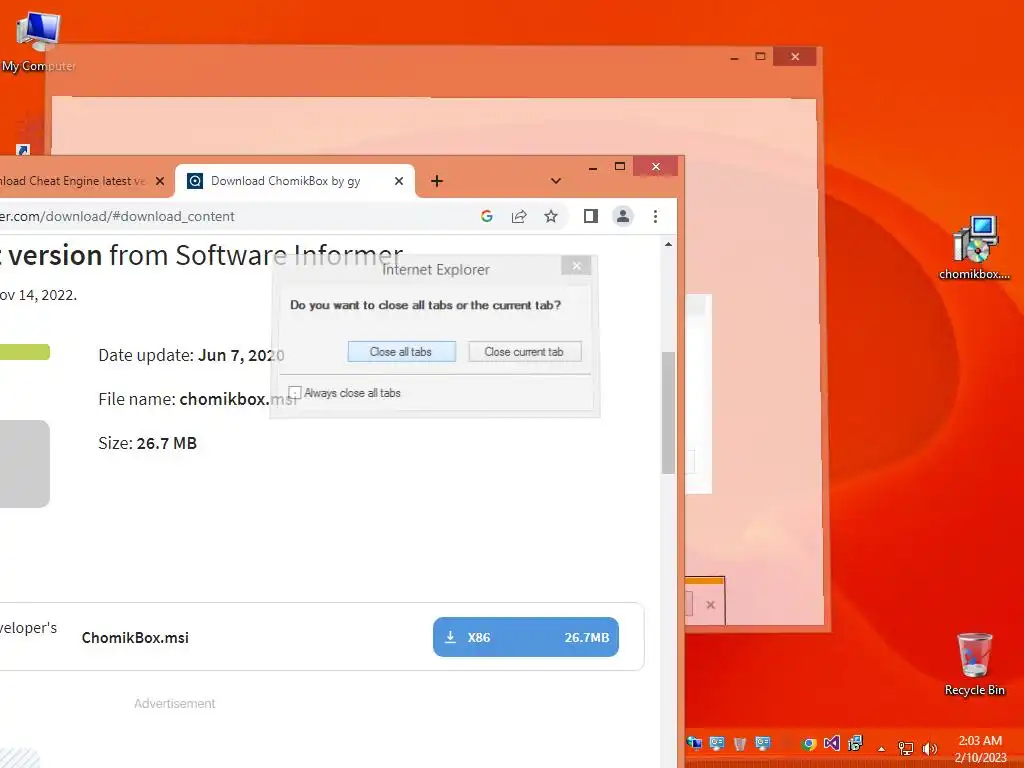Open the Recycle Bin on the desktop
The width and height of the screenshot is (1024, 768).
pyautogui.click(x=974, y=664)
